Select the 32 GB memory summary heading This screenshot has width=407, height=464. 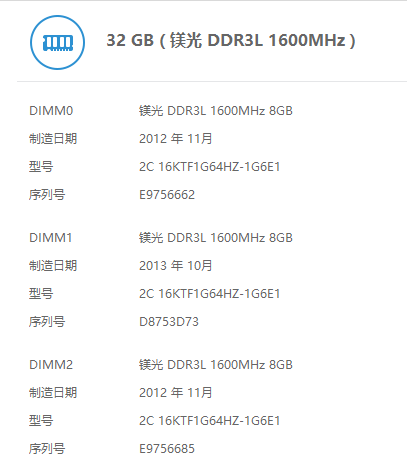tap(231, 41)
